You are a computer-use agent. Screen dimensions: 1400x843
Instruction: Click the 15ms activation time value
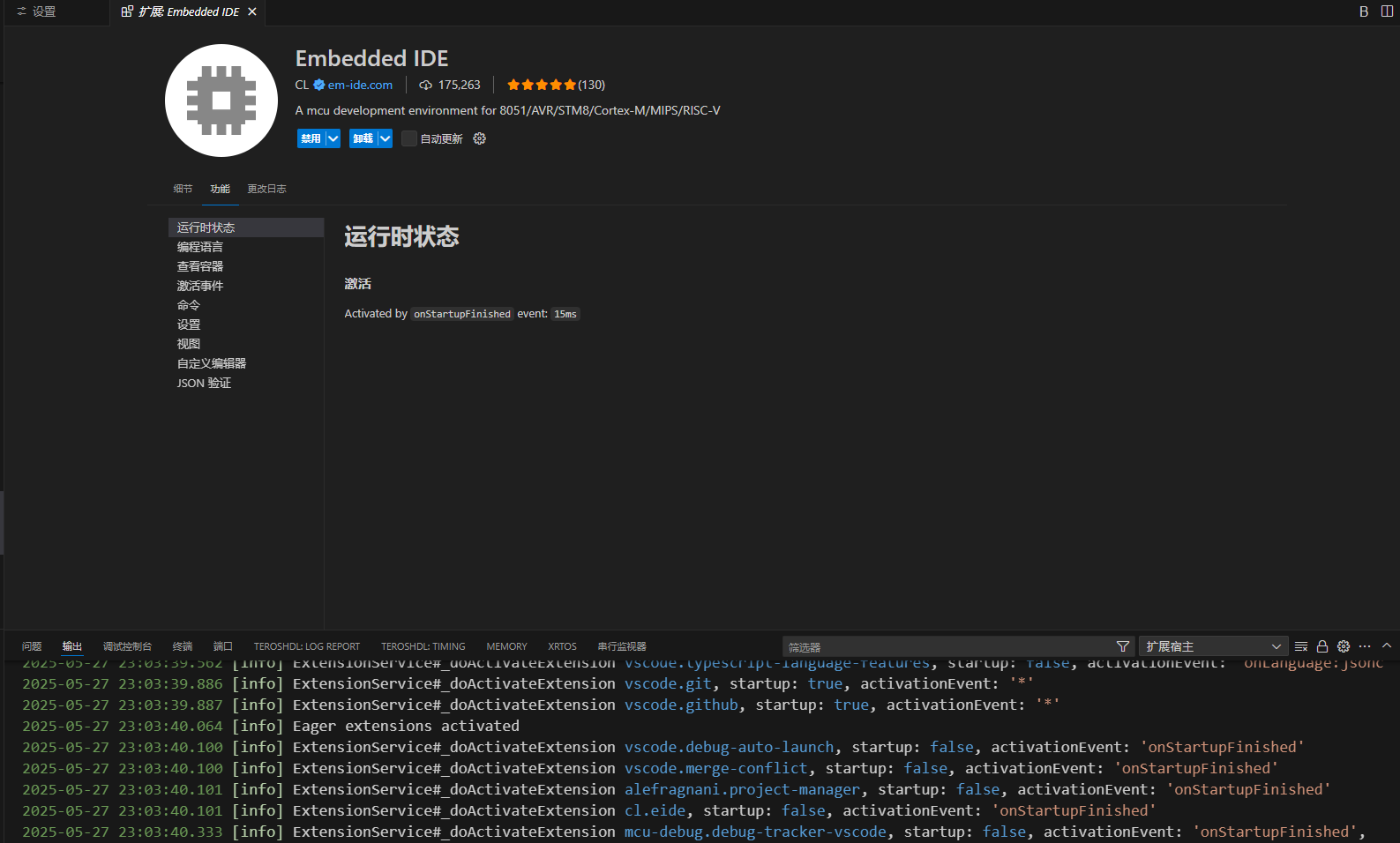(x=565, y=314)
